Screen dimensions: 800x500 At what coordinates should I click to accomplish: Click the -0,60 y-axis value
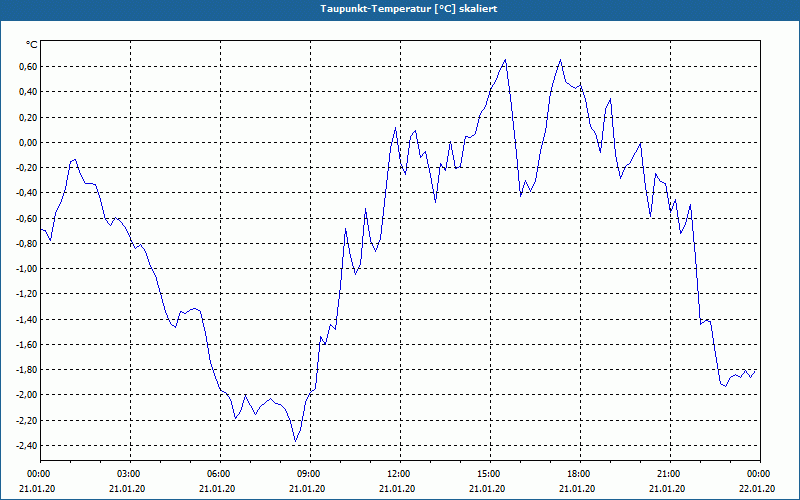tap(27, 218)
